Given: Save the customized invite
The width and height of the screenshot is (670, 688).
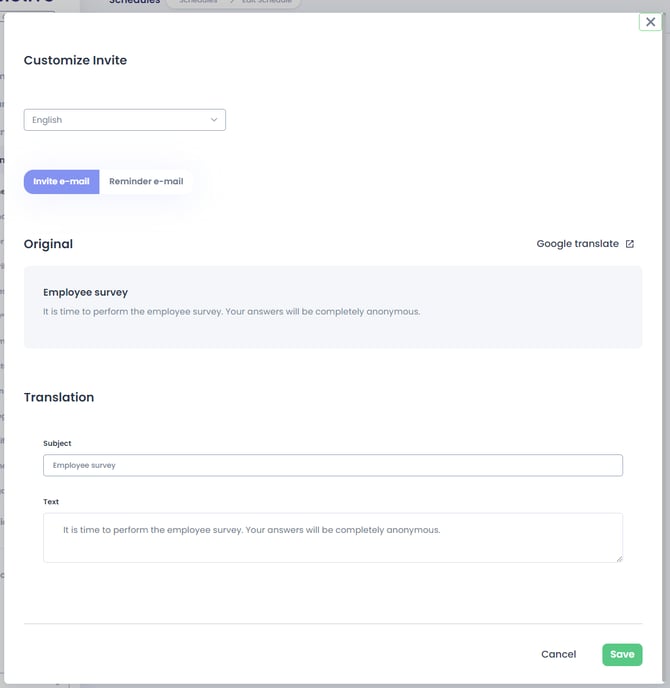Looking at the screenshot, I should click(x=622, y=654).
